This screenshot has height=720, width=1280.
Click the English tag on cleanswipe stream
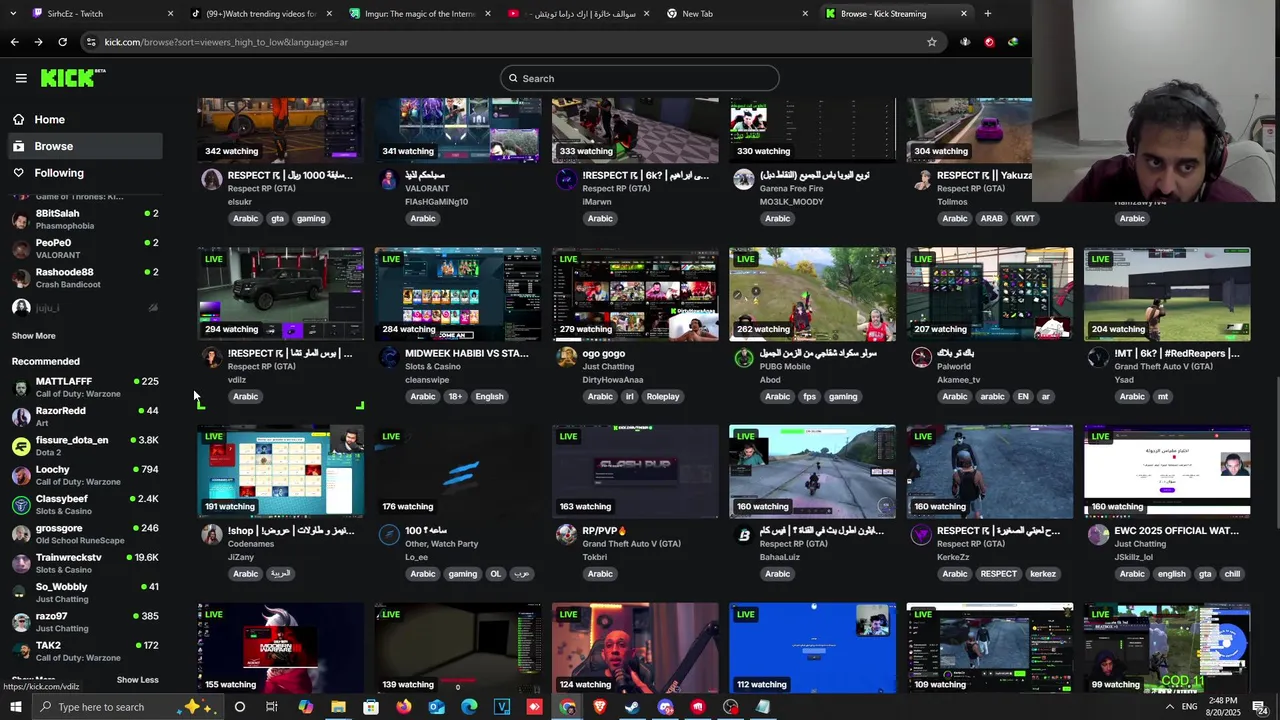point(489,396)
